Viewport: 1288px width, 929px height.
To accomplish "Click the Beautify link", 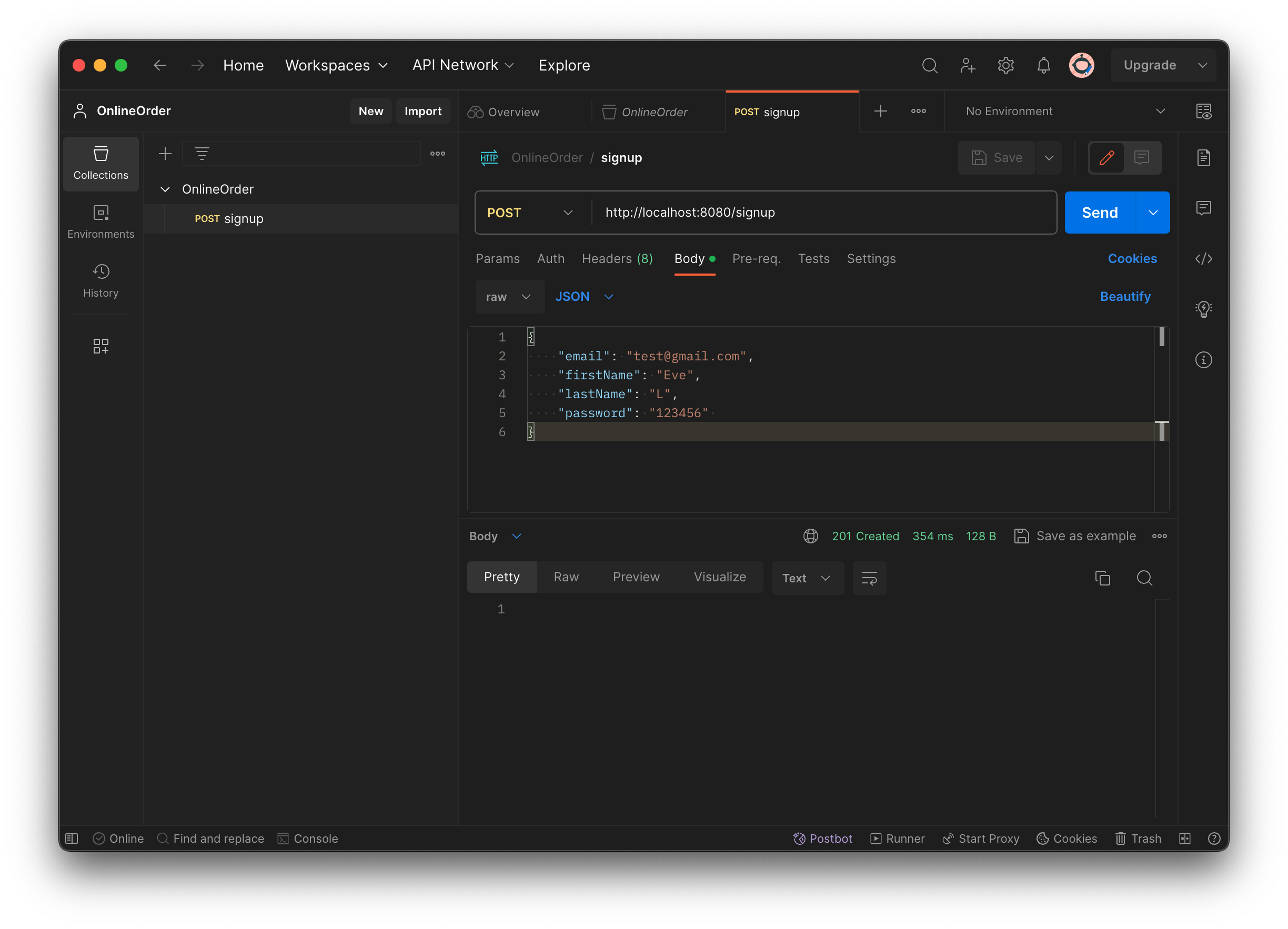I will 1124,296.
